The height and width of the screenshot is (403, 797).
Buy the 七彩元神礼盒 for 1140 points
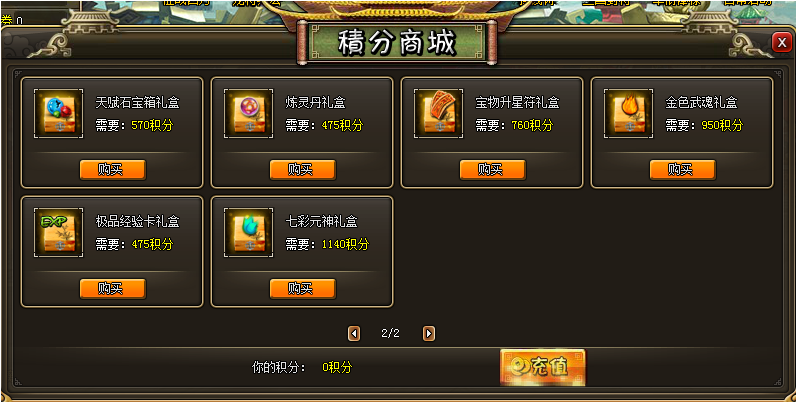(x=302, y=289)
